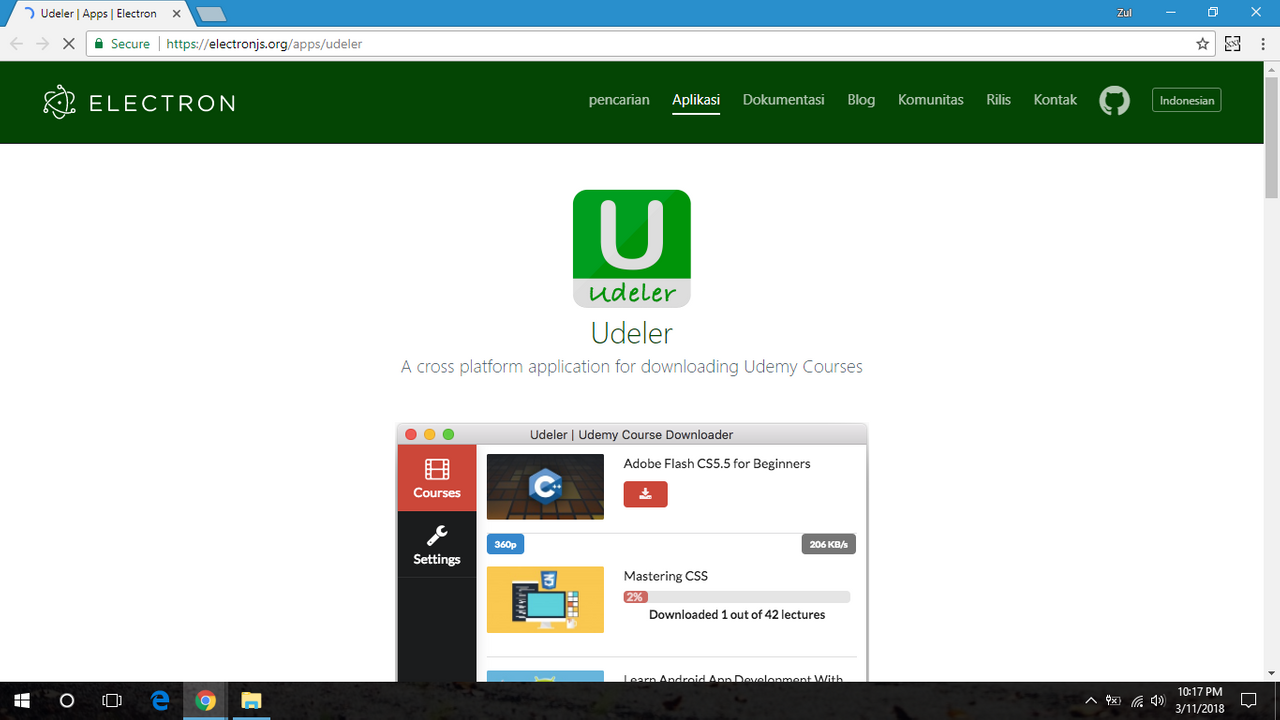This screenshot has height=720, width=1280.
Task: Open Kontak navigation item
Action: tap(1055, 100)
